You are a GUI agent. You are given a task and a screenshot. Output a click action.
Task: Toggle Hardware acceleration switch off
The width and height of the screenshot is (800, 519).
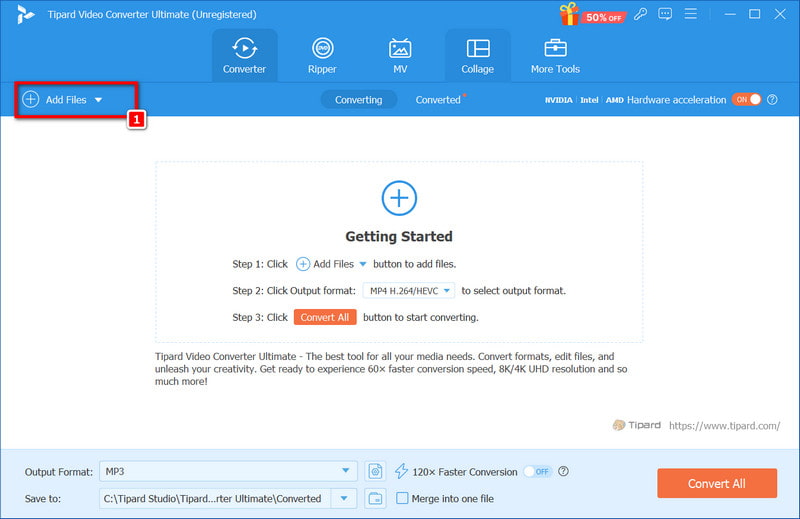pyautogui.click(x=746, y=100)
